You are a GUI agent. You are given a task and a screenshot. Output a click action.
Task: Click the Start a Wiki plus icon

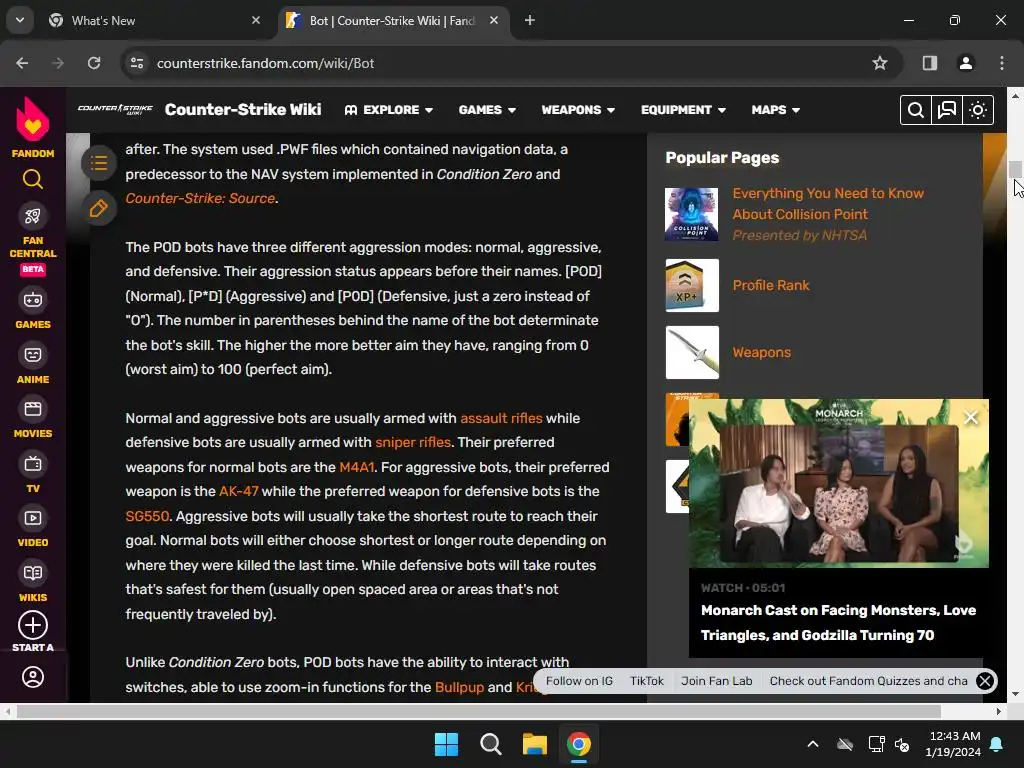[33, 625]
